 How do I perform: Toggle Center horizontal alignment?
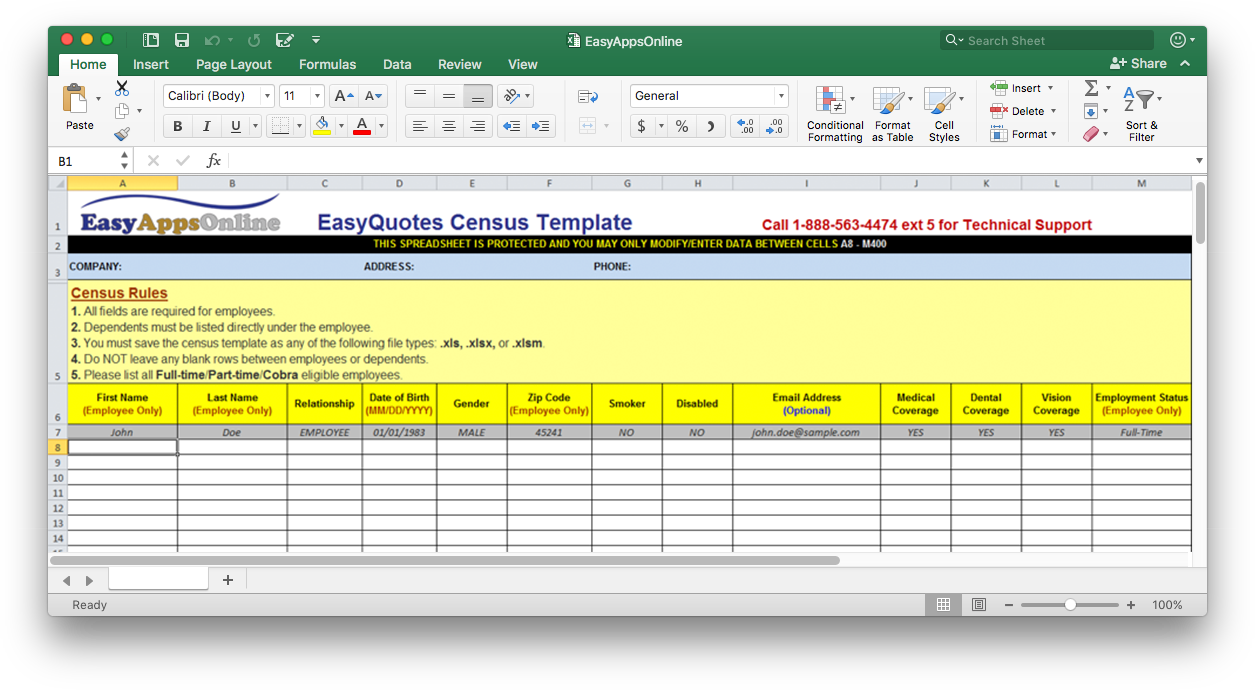tap(449, 126)
